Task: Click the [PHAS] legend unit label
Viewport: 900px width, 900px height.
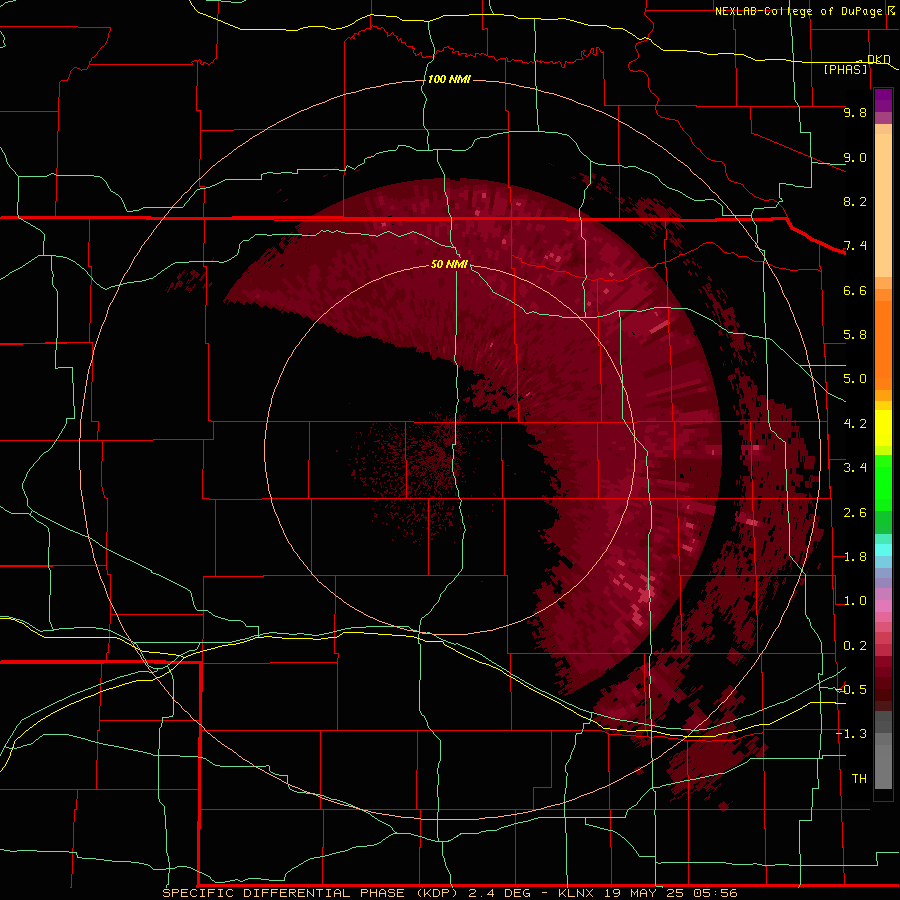Action: (x=845, y=70)
